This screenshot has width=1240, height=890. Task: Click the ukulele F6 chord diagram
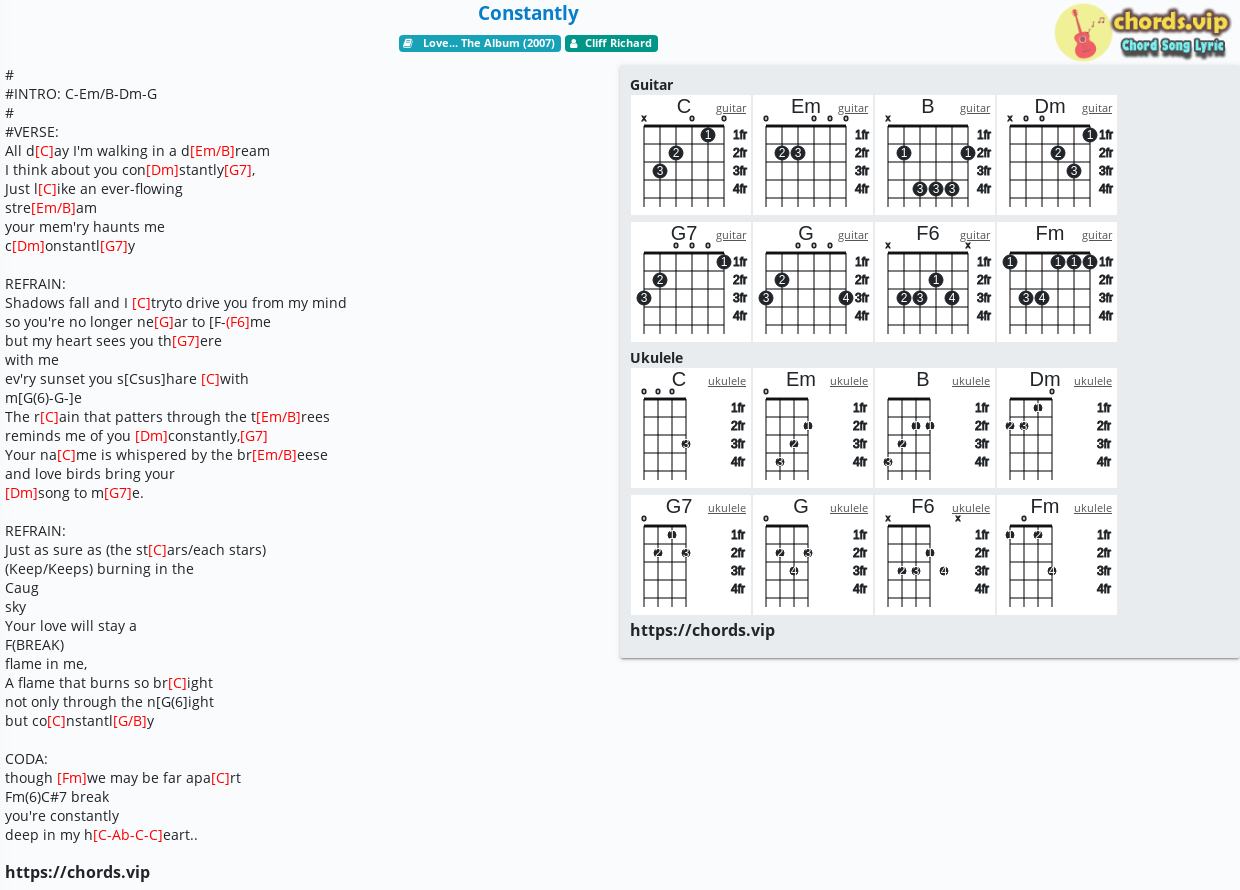click(x=935, y=555)
